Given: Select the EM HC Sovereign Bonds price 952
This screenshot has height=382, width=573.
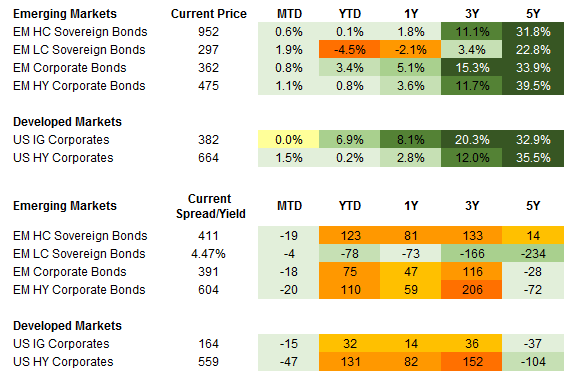Looking at the screenshot, I should click(208, 32).
